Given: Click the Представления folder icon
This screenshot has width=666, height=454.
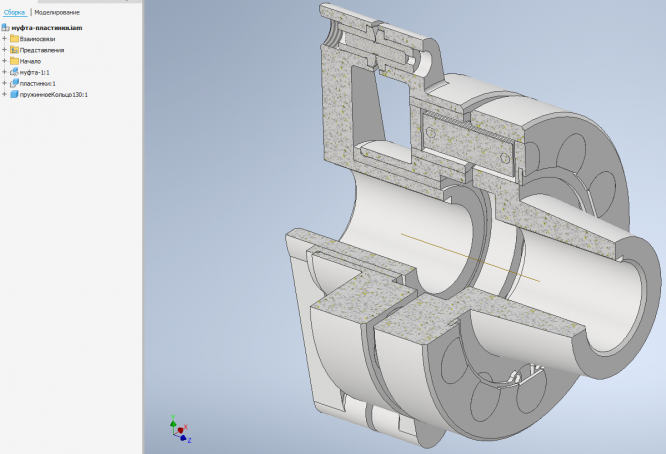Looking at the screenshot, I should point(14,50).
